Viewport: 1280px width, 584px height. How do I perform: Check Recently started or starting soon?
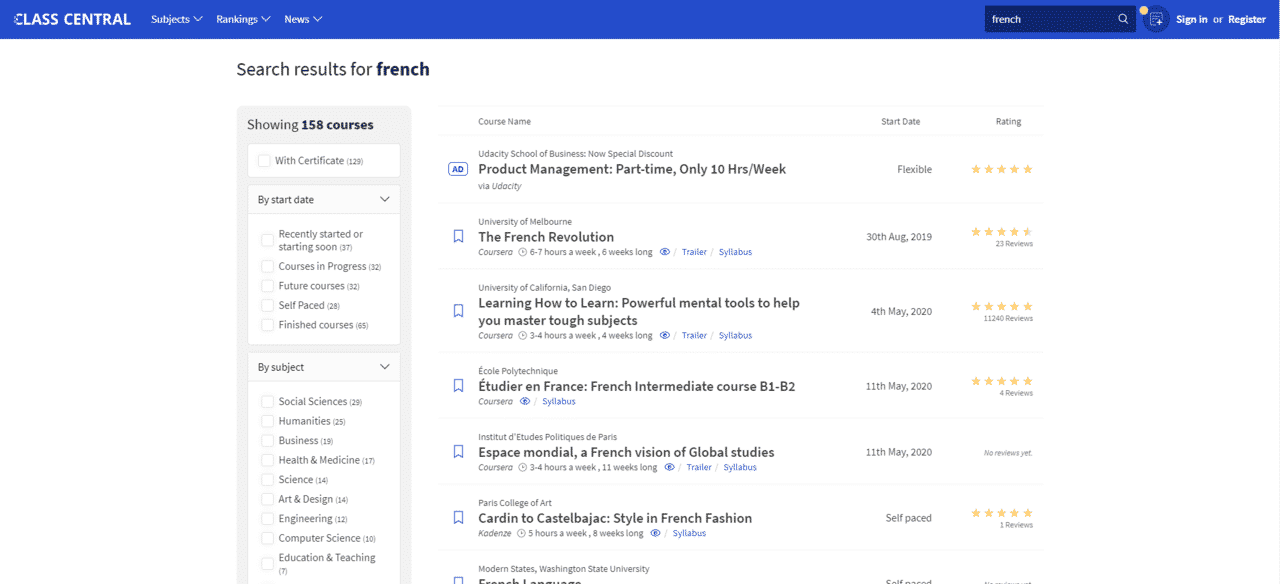(267, 240)
